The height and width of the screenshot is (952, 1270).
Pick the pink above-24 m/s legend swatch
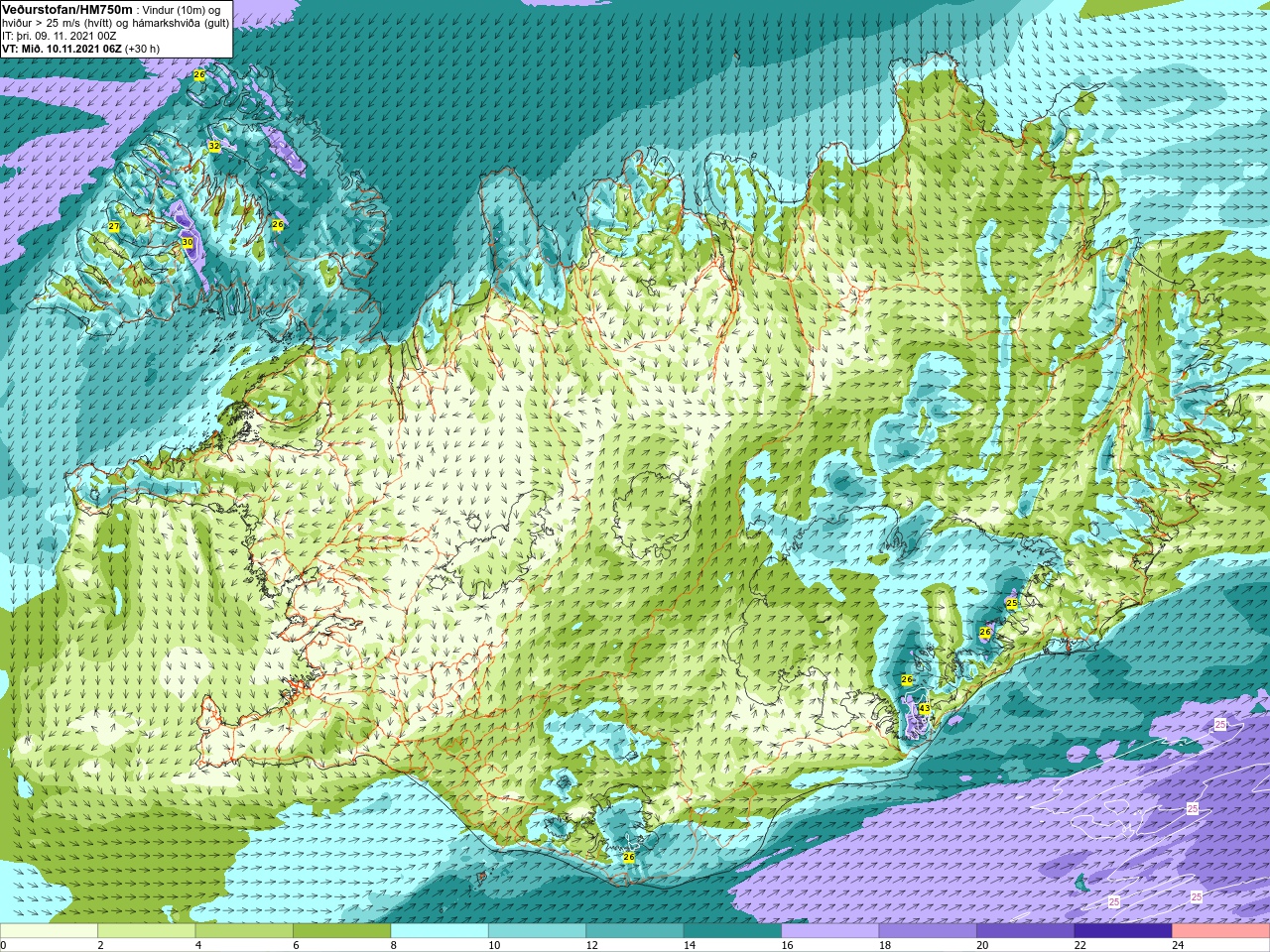tap(1221, 931)
